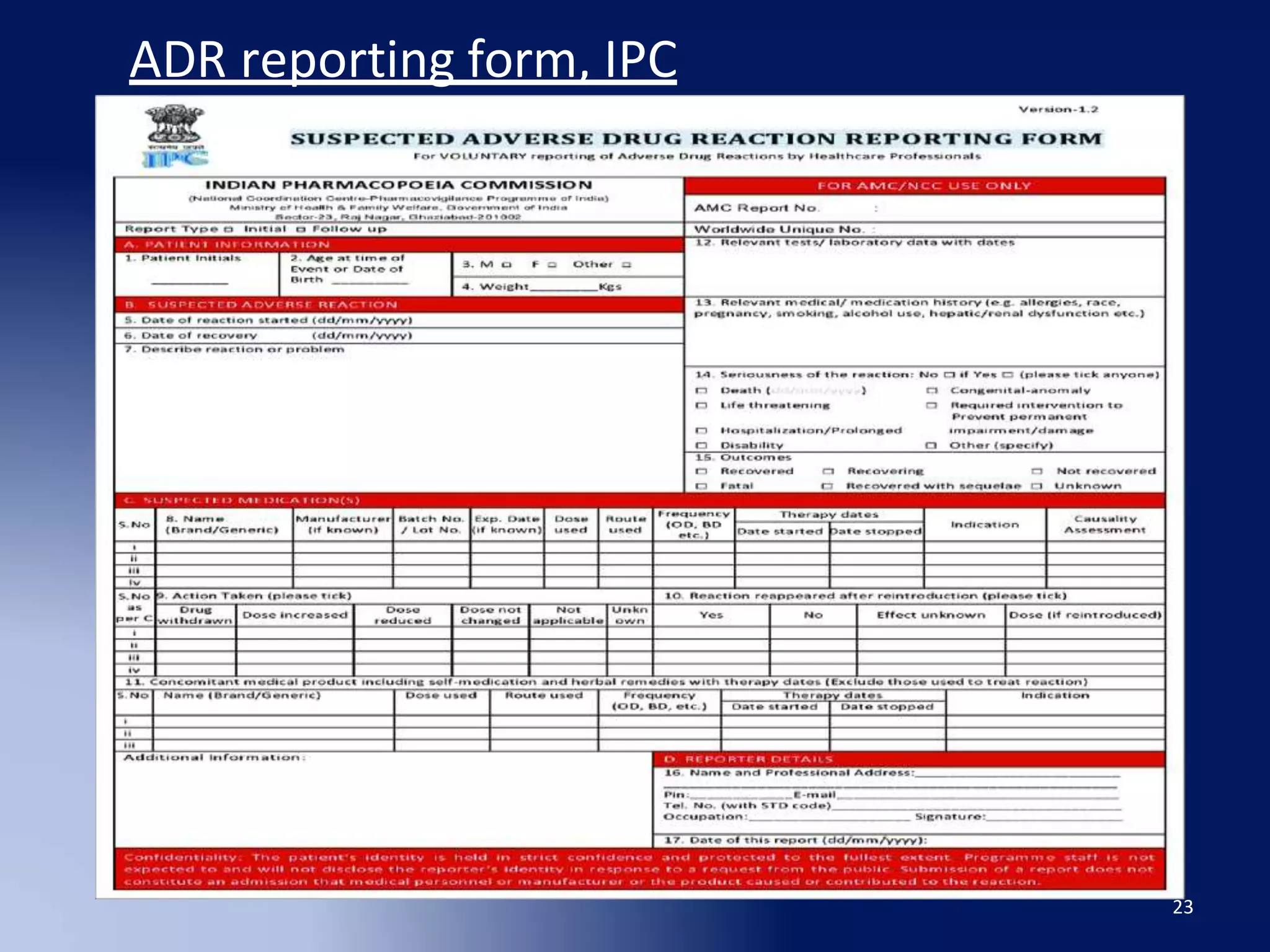Check the Congenital-anomaly box
Viewport: 1270px width, 952px height.
point(931,391)
